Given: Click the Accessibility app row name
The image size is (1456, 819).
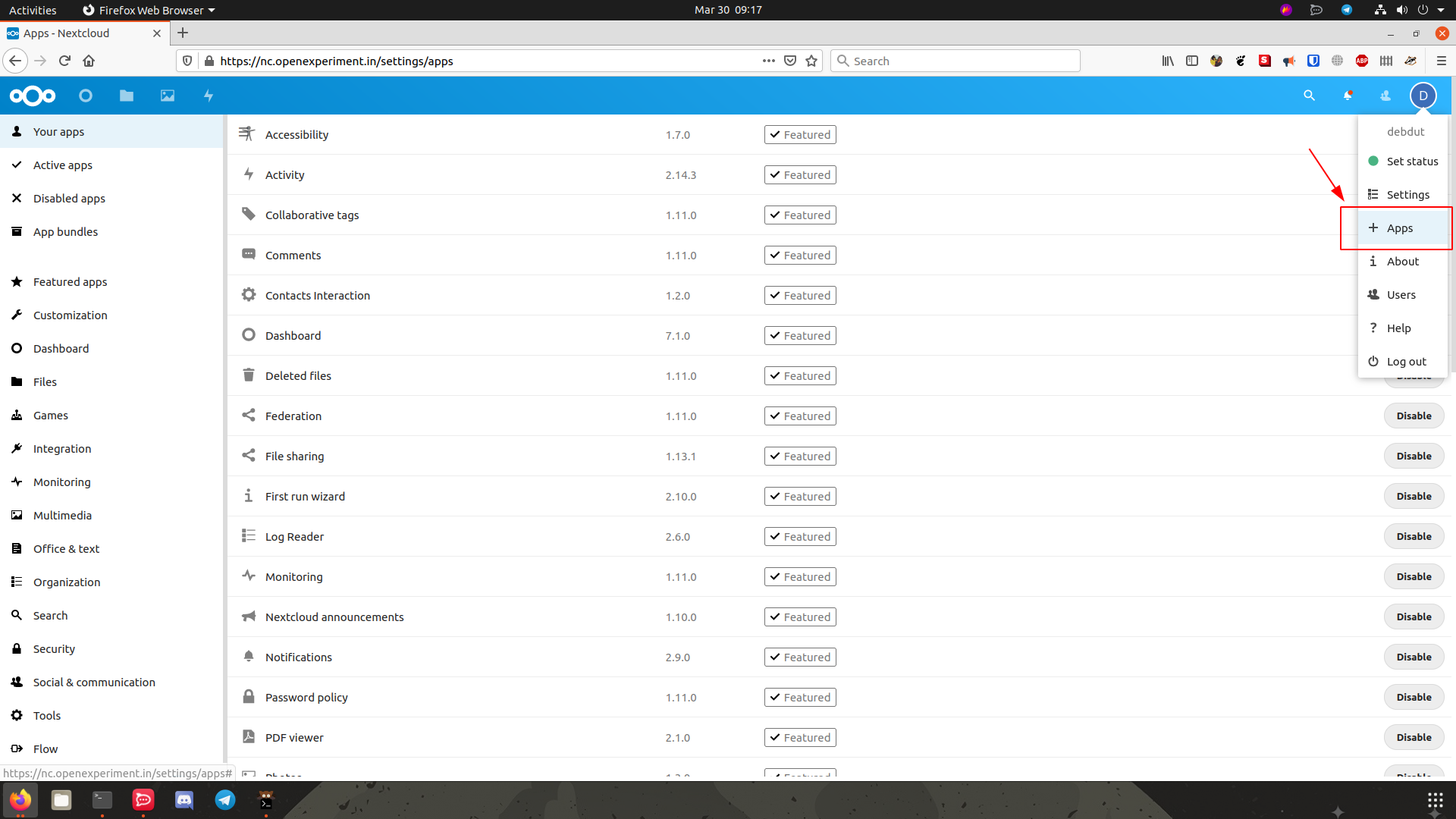Looking at the screenshot, I should tap(297, 134).
